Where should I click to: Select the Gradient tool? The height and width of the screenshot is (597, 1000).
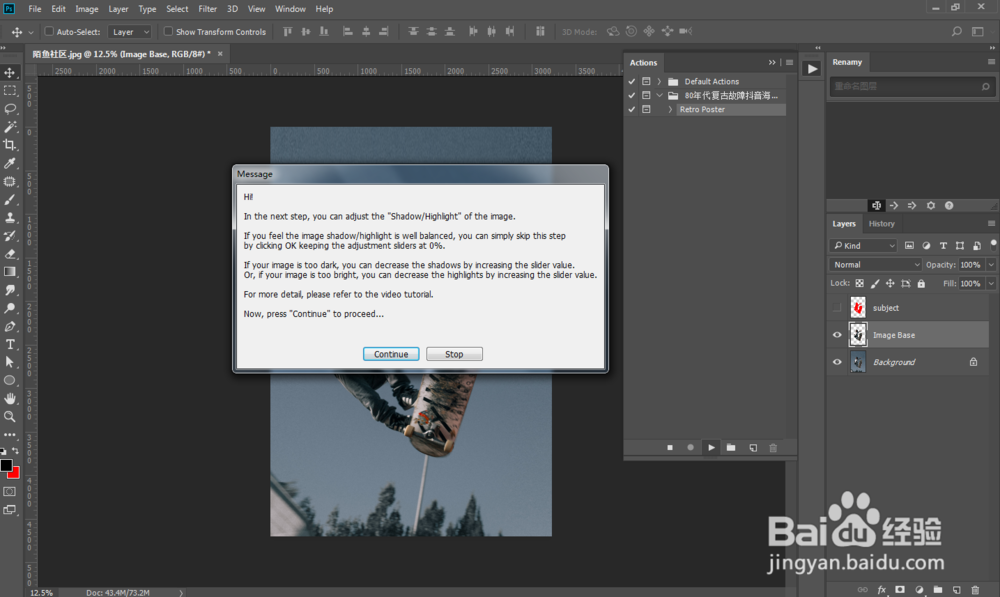pos(10,272)
